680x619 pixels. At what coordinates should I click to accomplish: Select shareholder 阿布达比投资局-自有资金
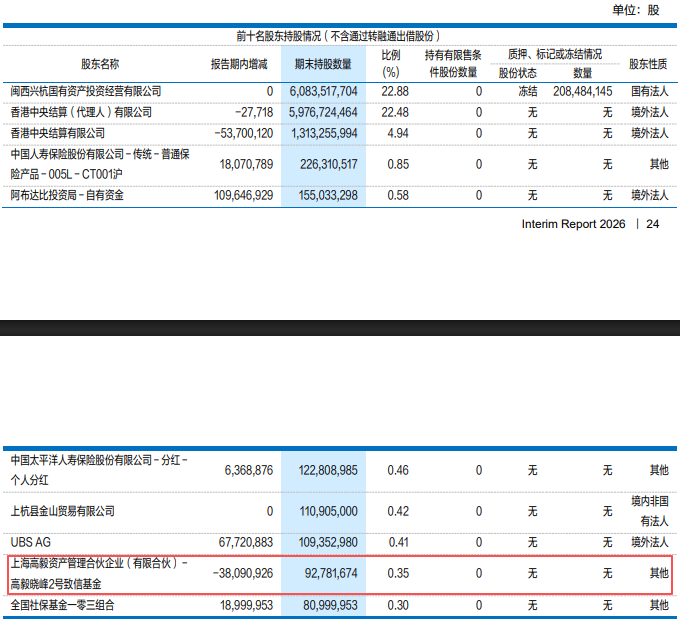(x=67, y=195)
